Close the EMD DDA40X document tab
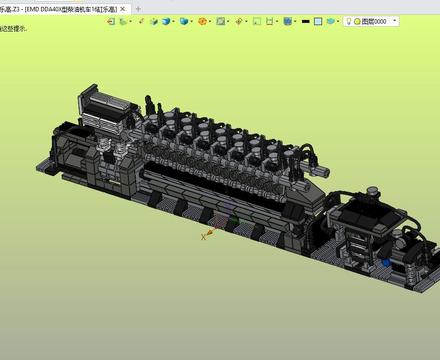This screenshot has width=440, height=360. click(x=122, y=9)
